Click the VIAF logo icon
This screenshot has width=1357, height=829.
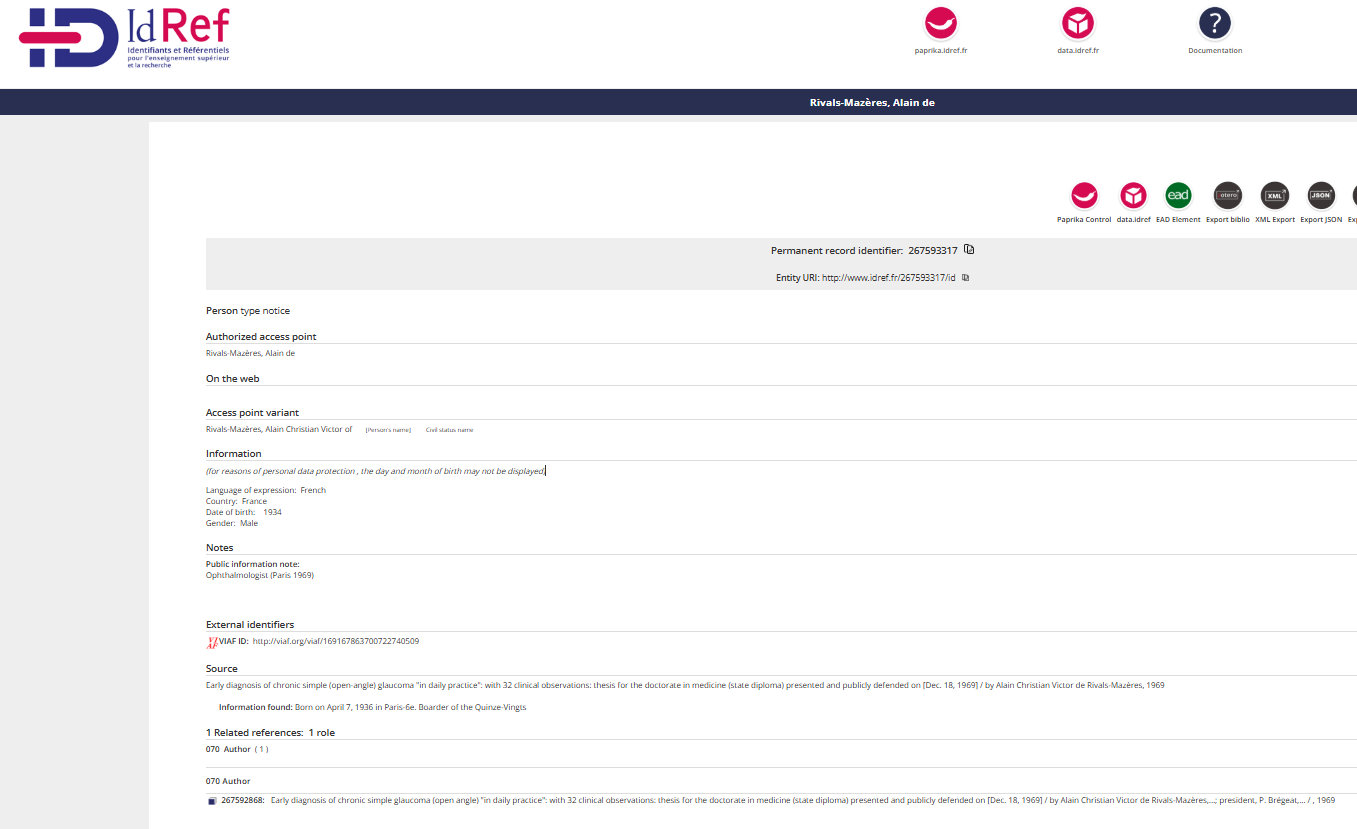tap(211, 642)
